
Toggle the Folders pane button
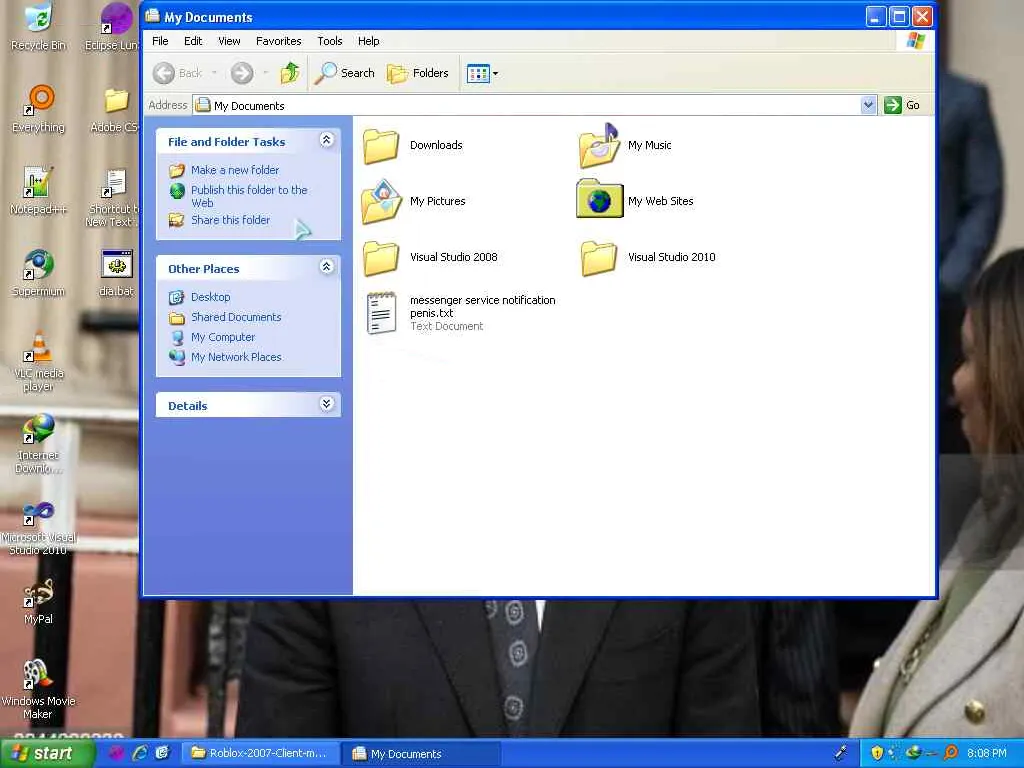click(x=417, y=73)
